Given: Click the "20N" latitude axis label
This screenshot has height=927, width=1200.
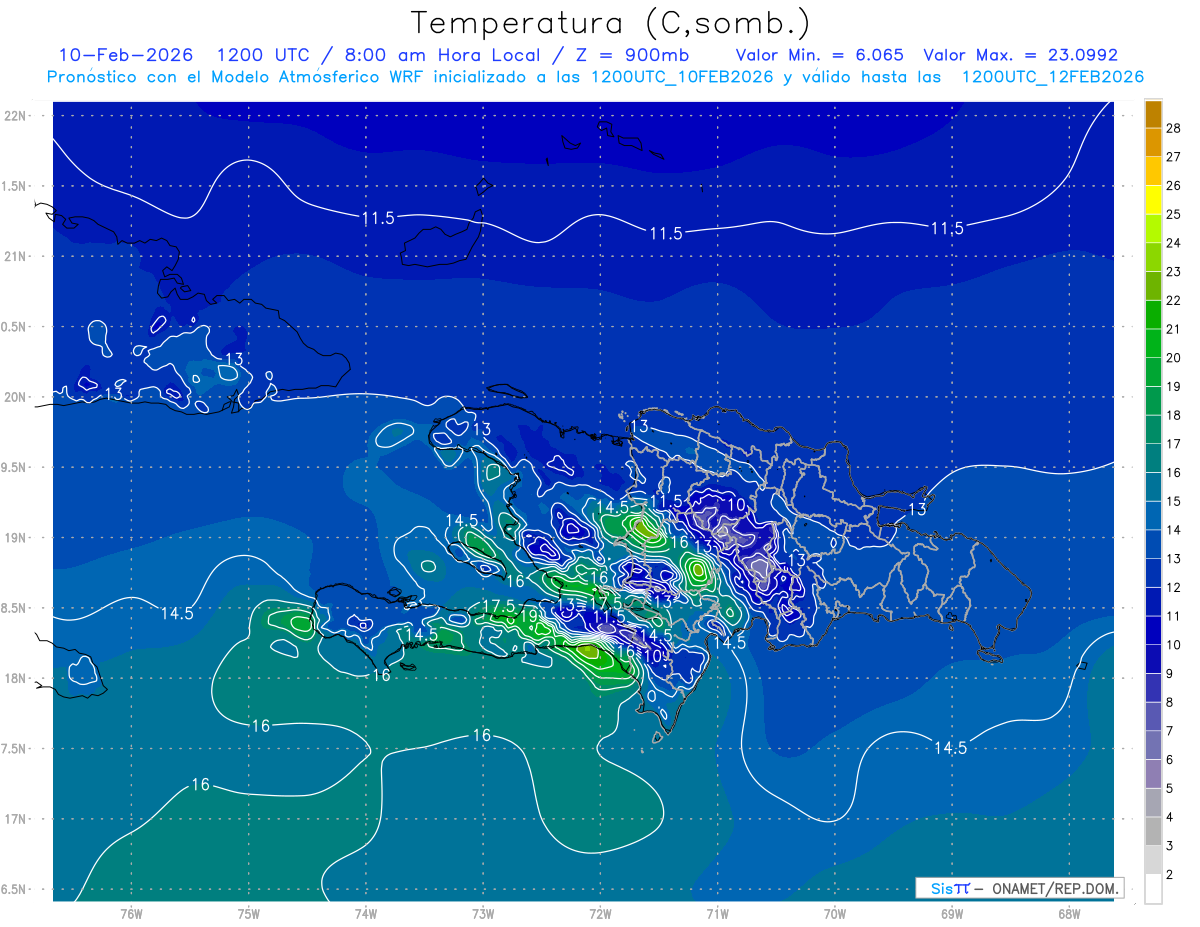Looking at the screenshot, I should click(17, 397).
